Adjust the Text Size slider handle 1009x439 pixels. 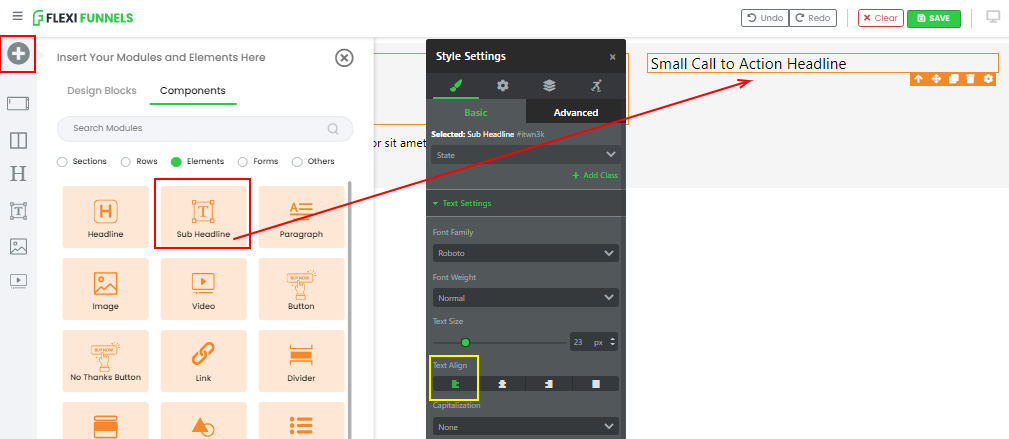click(465, 342)
